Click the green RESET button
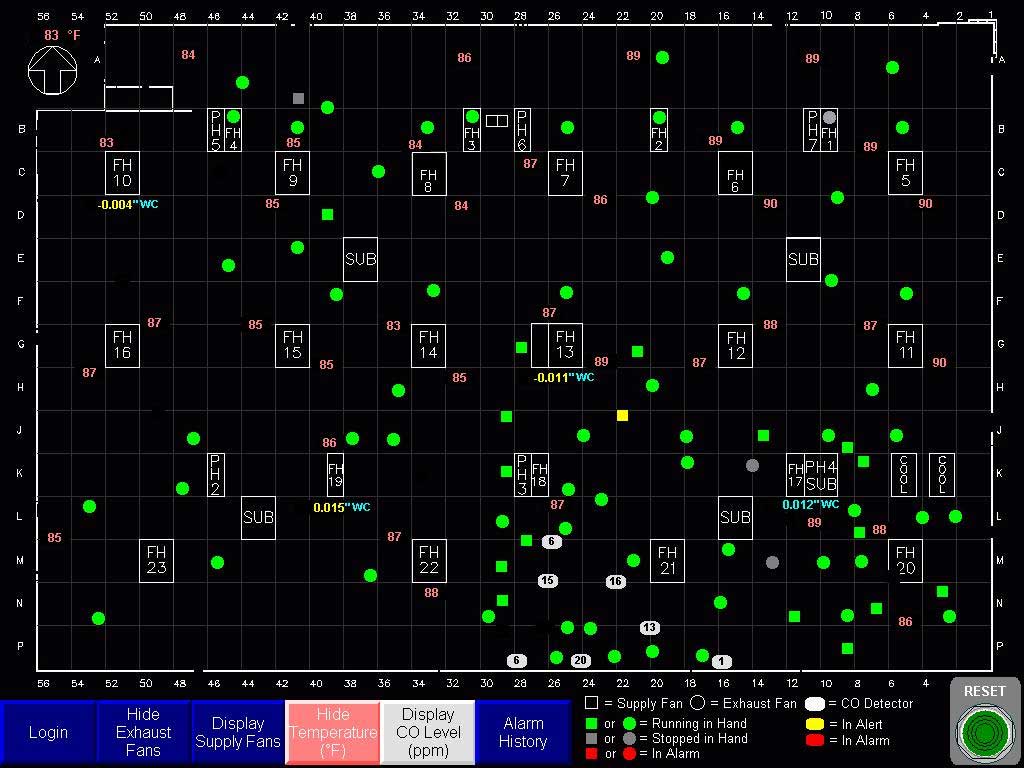 coord(984,733)
